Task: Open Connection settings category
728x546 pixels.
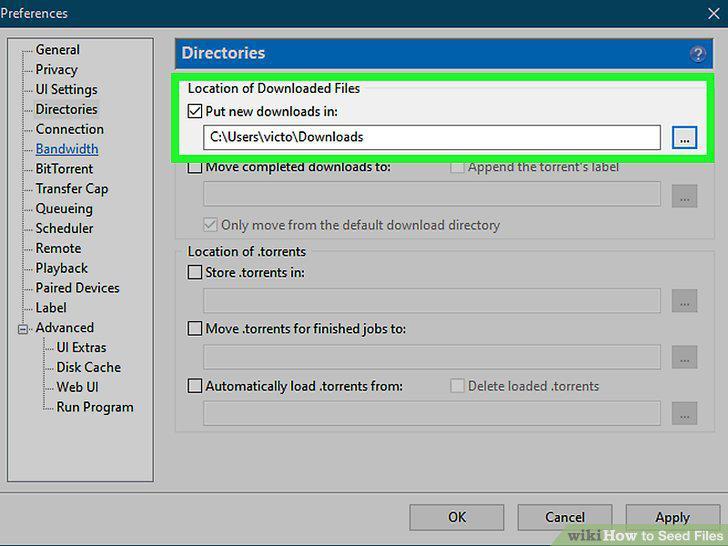Action: [x=70, y=129]
